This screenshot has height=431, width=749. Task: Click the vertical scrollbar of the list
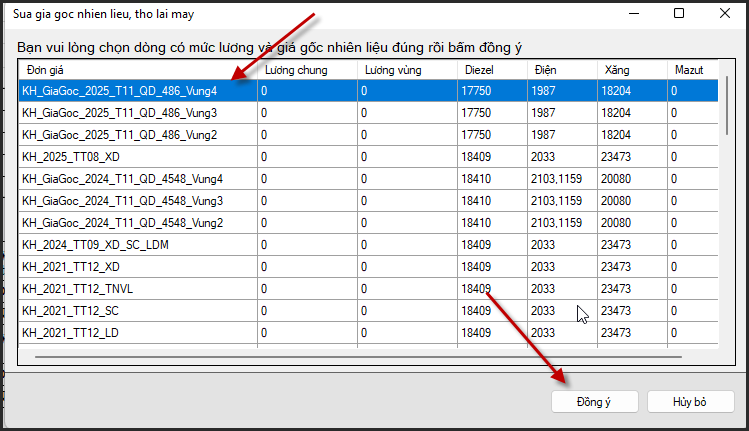point(726,100)
